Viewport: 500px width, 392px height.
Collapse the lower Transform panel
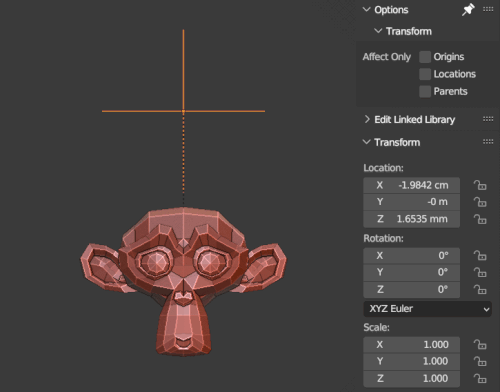pyautogui.click(x=367, y=142)
